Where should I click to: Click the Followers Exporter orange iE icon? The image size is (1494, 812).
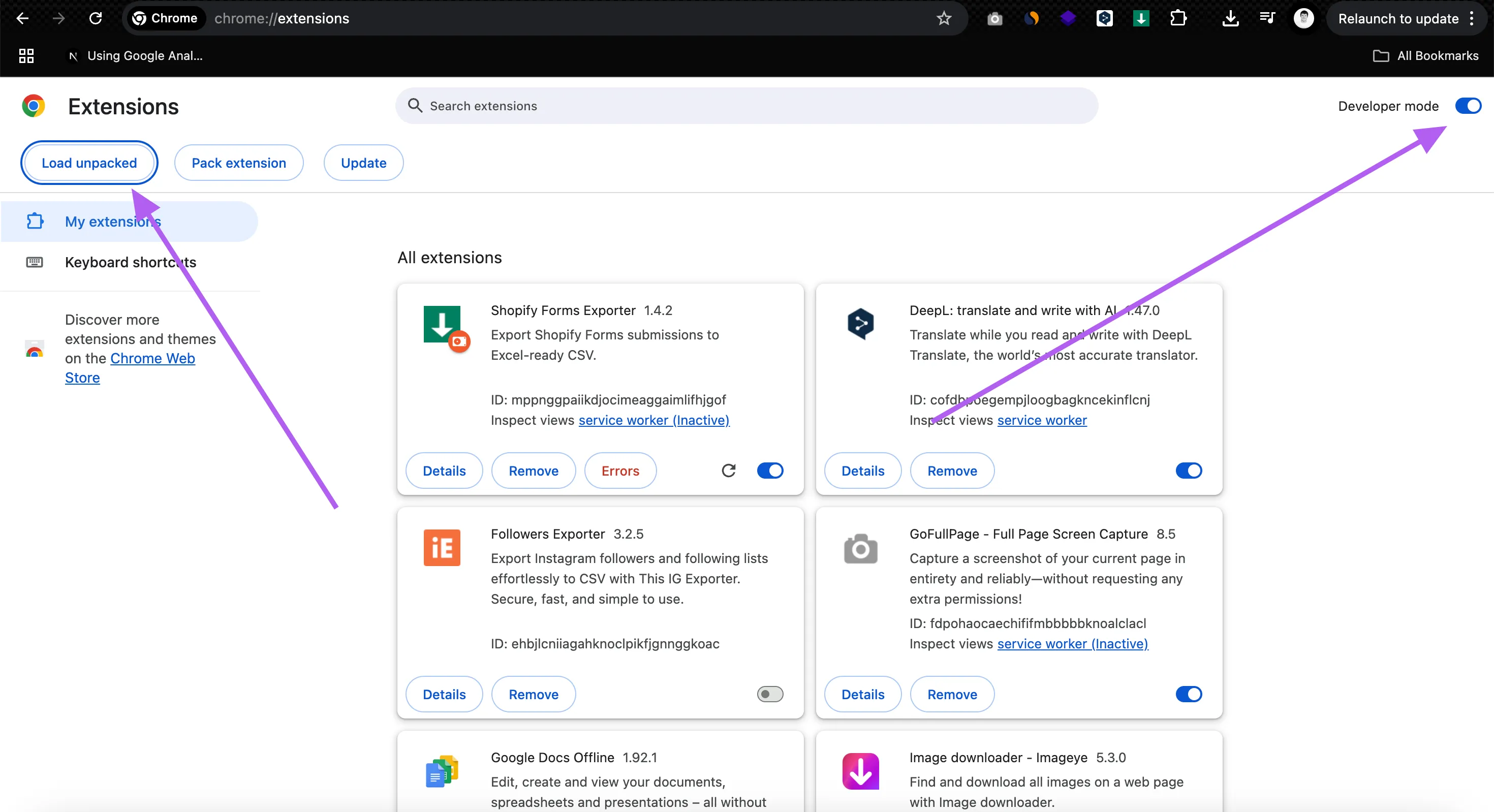pos(442,548)
